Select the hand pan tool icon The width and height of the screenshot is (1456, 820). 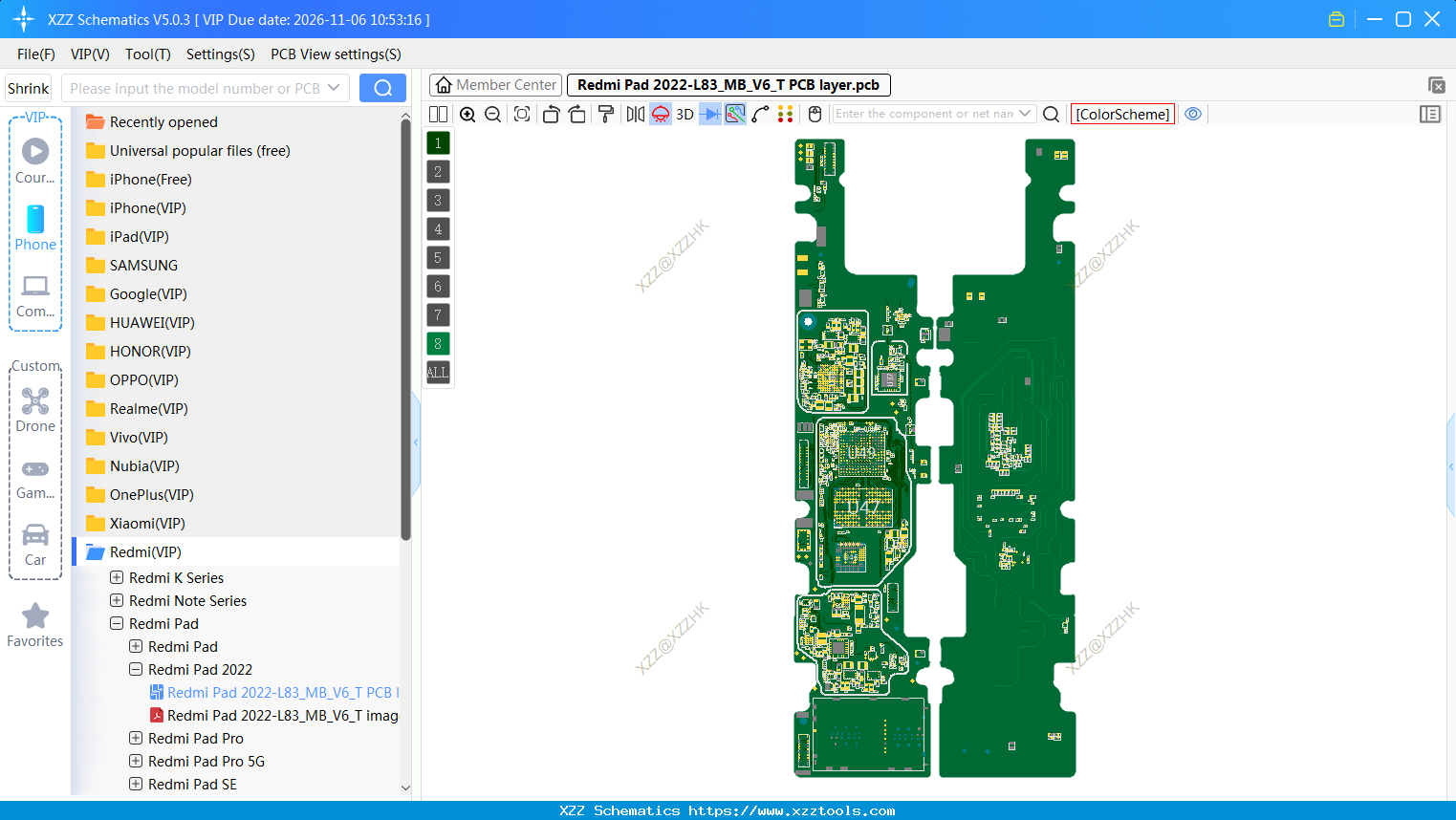click(x=814, y=114)
